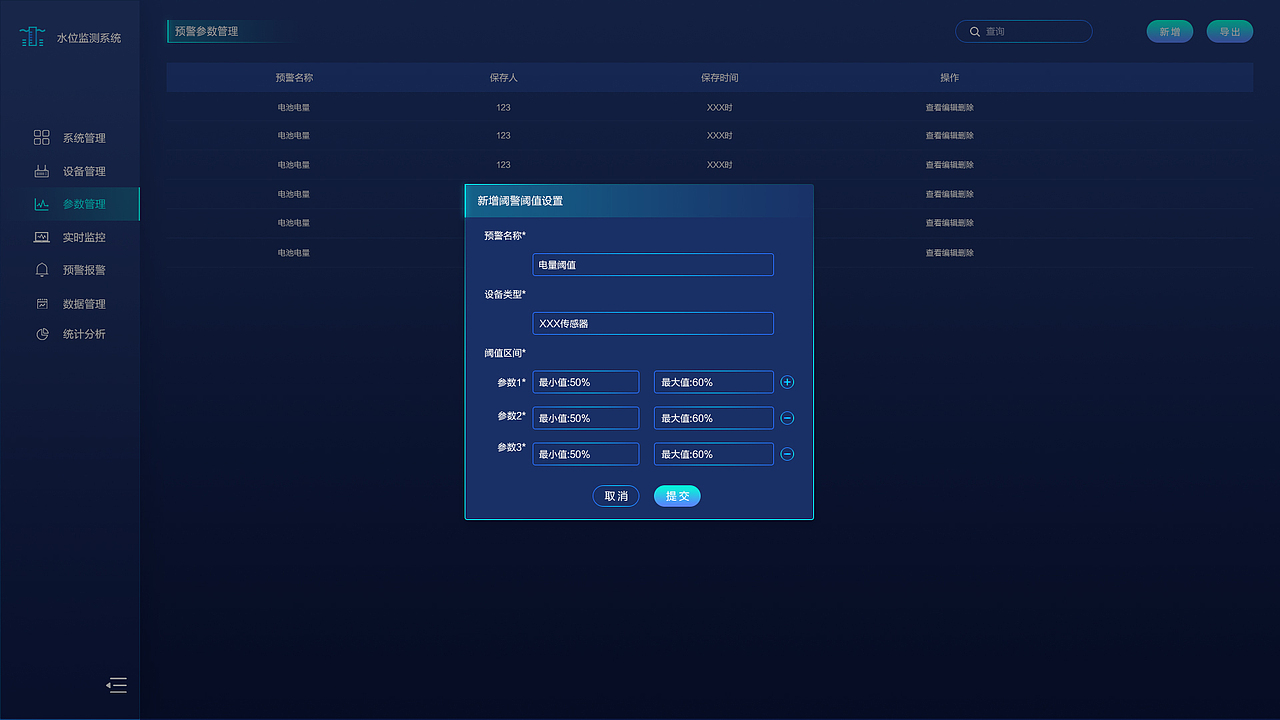
Task: Click the 预警参数管理 page title
Action: tap(207, 32)
